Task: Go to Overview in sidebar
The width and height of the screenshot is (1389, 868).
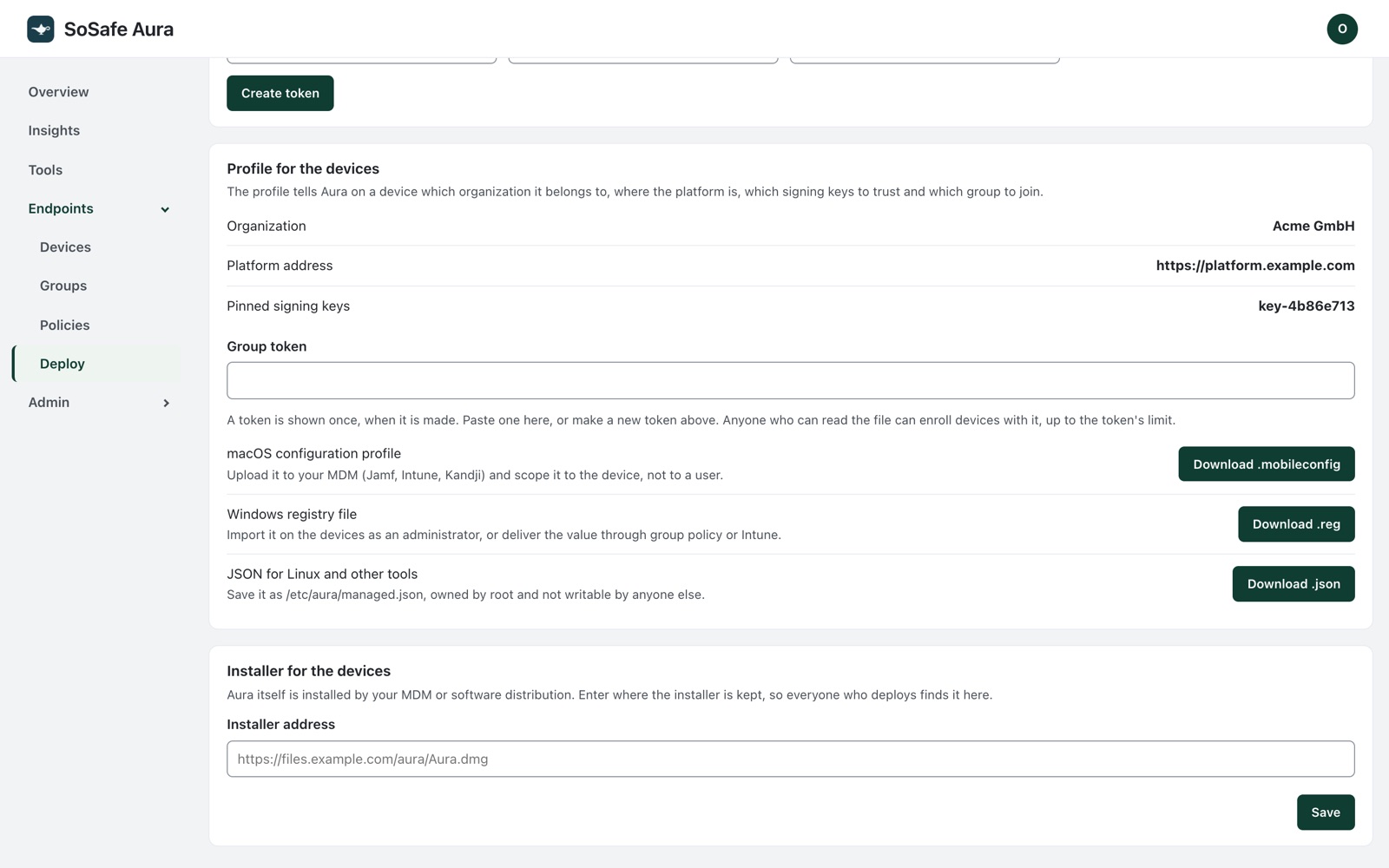Action: pos(58,92)
